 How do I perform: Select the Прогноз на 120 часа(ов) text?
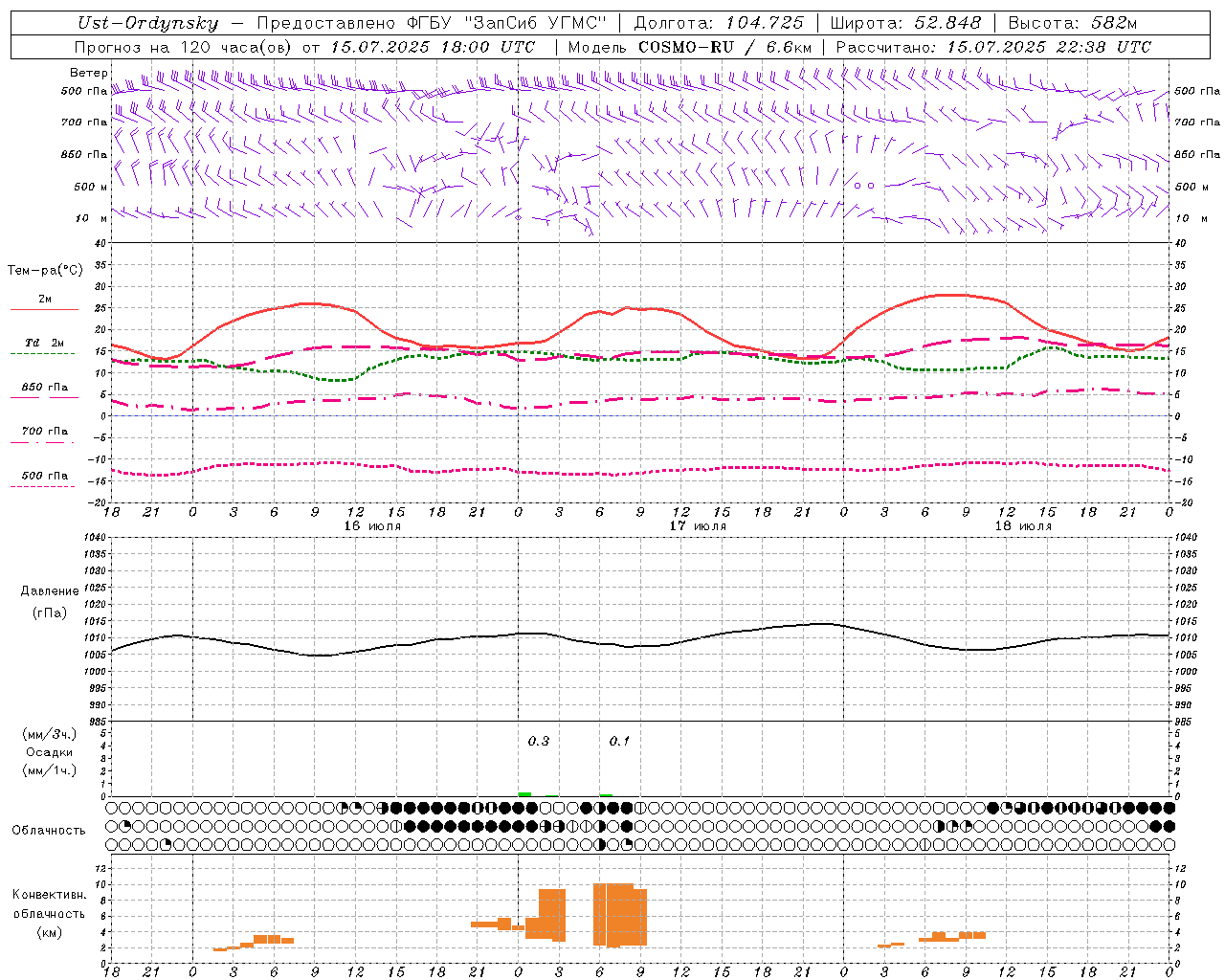point(185,47)
